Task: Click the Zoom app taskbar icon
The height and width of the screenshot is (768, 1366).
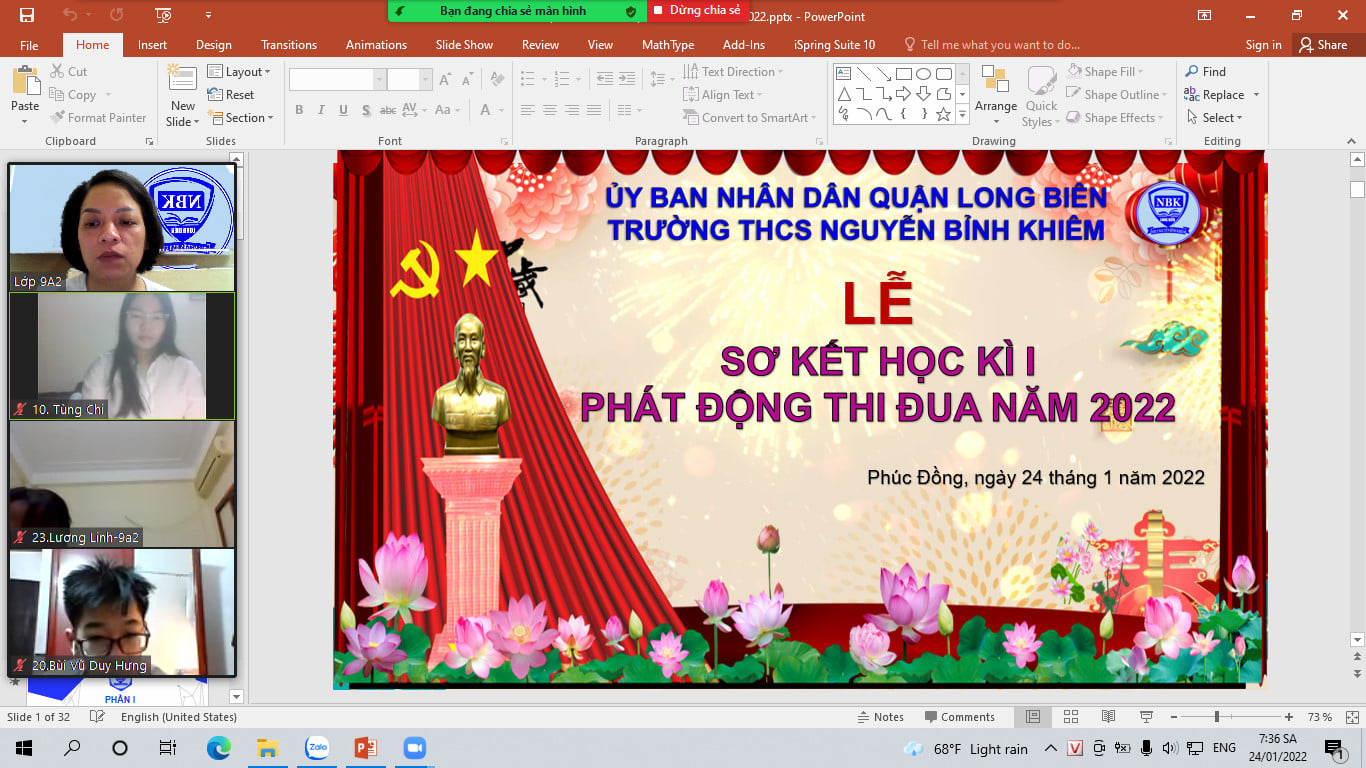Action: click(x=414, y=748)
